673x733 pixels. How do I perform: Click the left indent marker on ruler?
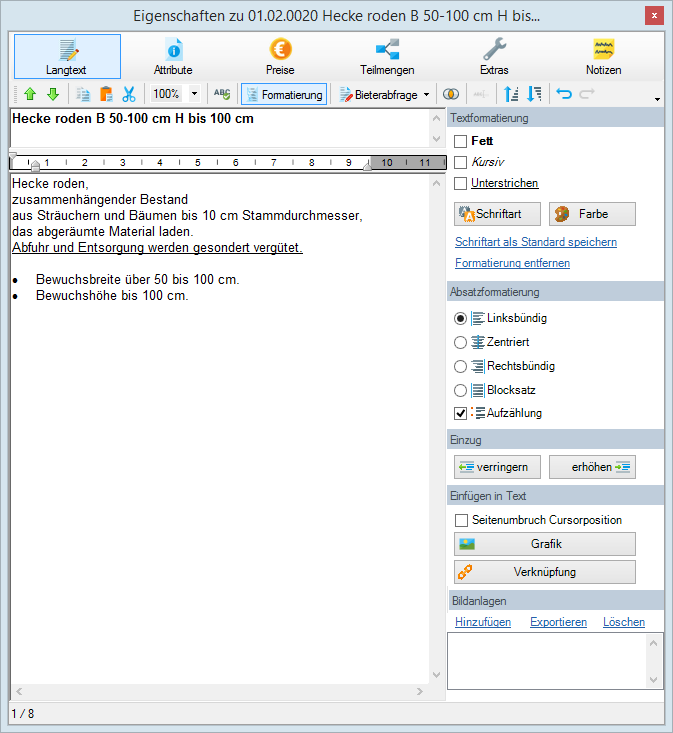(35, 165)
